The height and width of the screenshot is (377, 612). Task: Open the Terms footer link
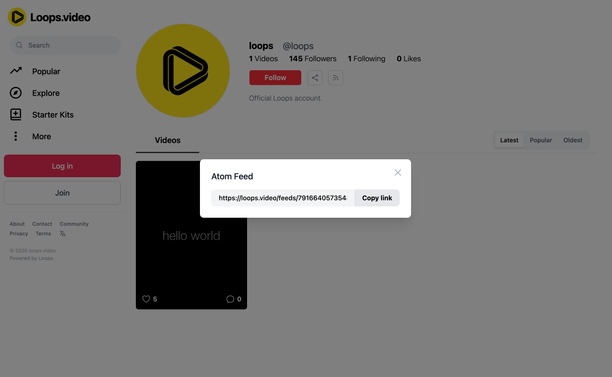pyautogui.click(x=43, y=234)
